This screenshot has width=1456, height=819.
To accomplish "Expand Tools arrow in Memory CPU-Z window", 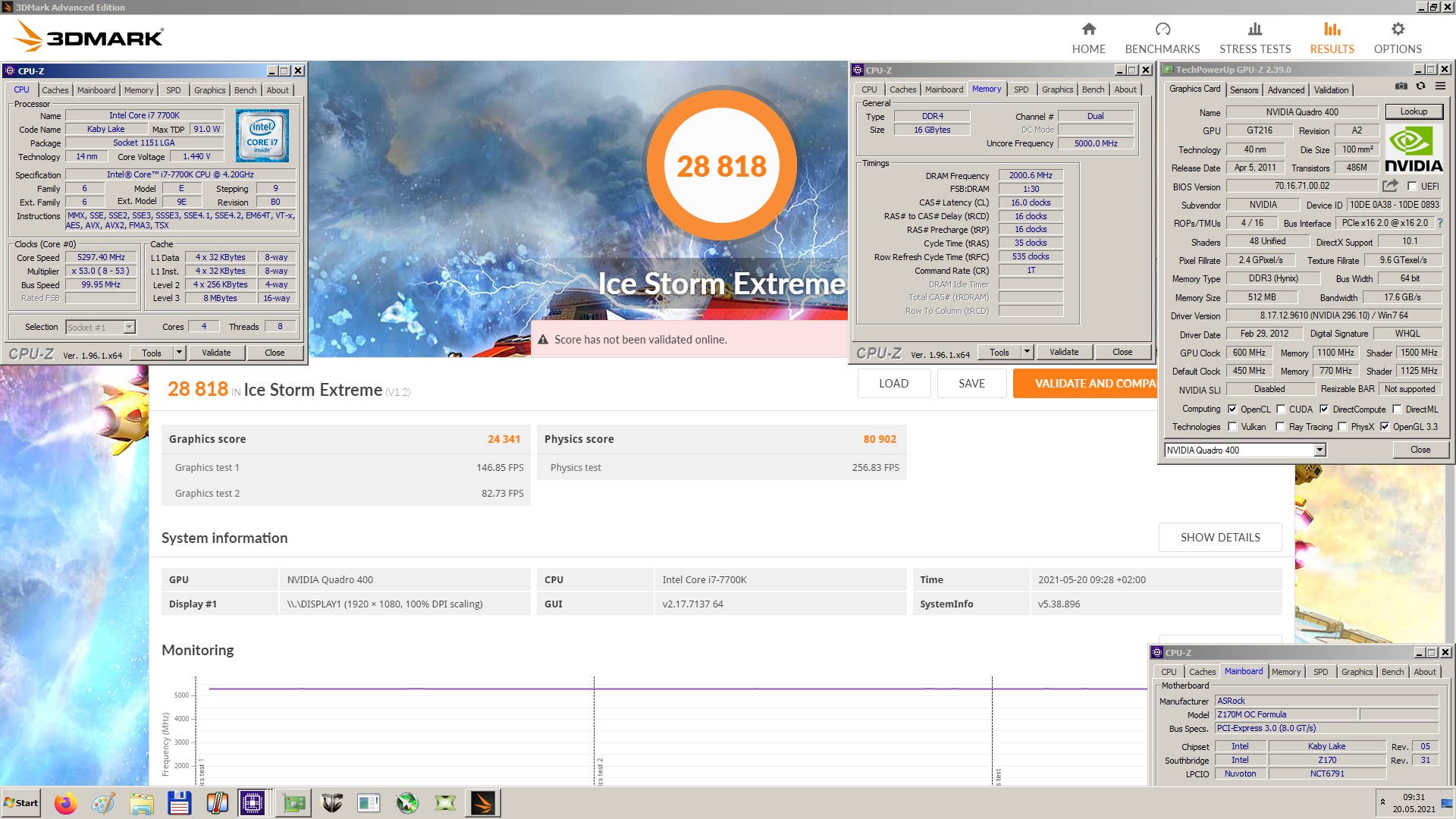I will point(1027,352).
